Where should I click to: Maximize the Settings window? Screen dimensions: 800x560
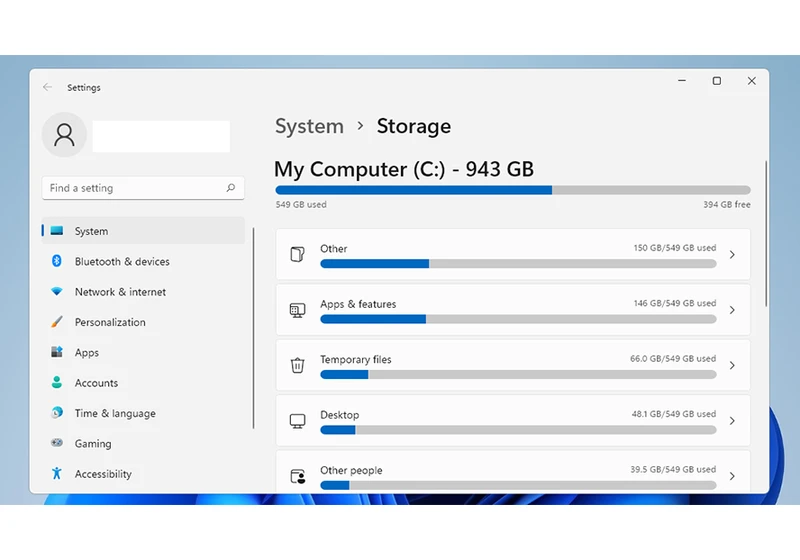pyautogui.click(x=717, y=81)
